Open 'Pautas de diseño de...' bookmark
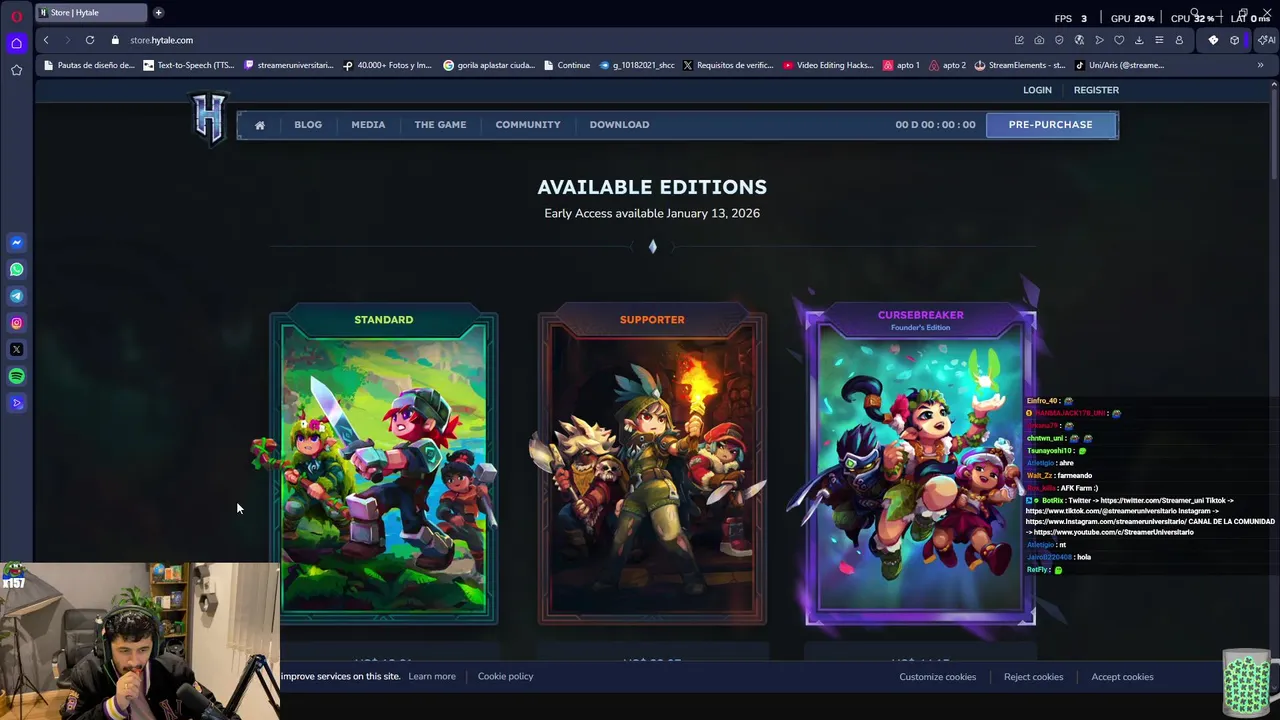The height and width of the screenshot is (720, 1280). coord(88,65)
